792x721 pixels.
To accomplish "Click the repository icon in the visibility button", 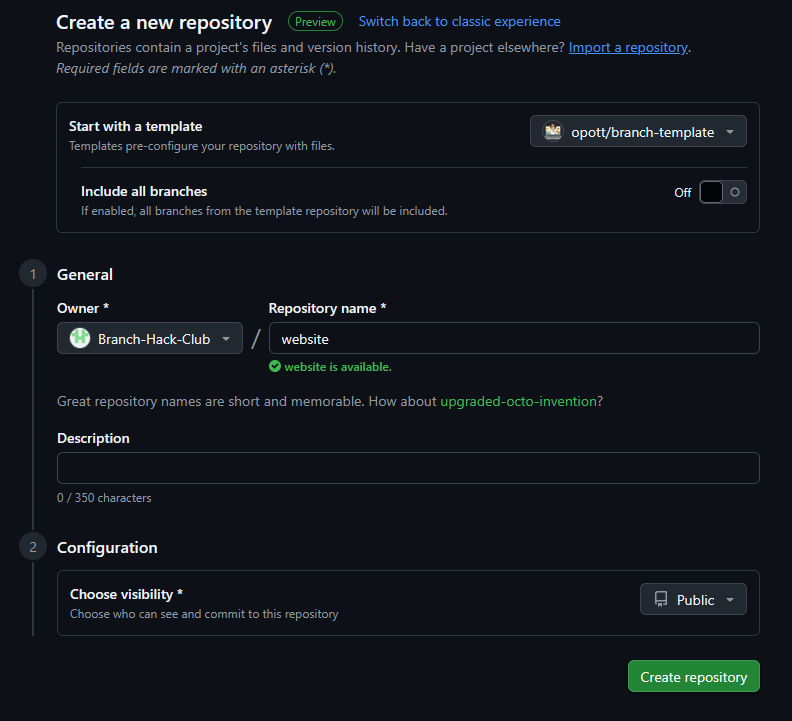I will point(661,599).
